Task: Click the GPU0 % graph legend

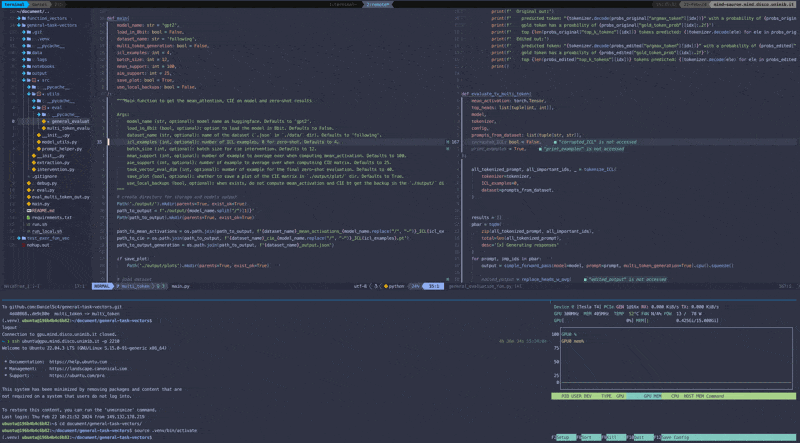Action: (568, 334)
